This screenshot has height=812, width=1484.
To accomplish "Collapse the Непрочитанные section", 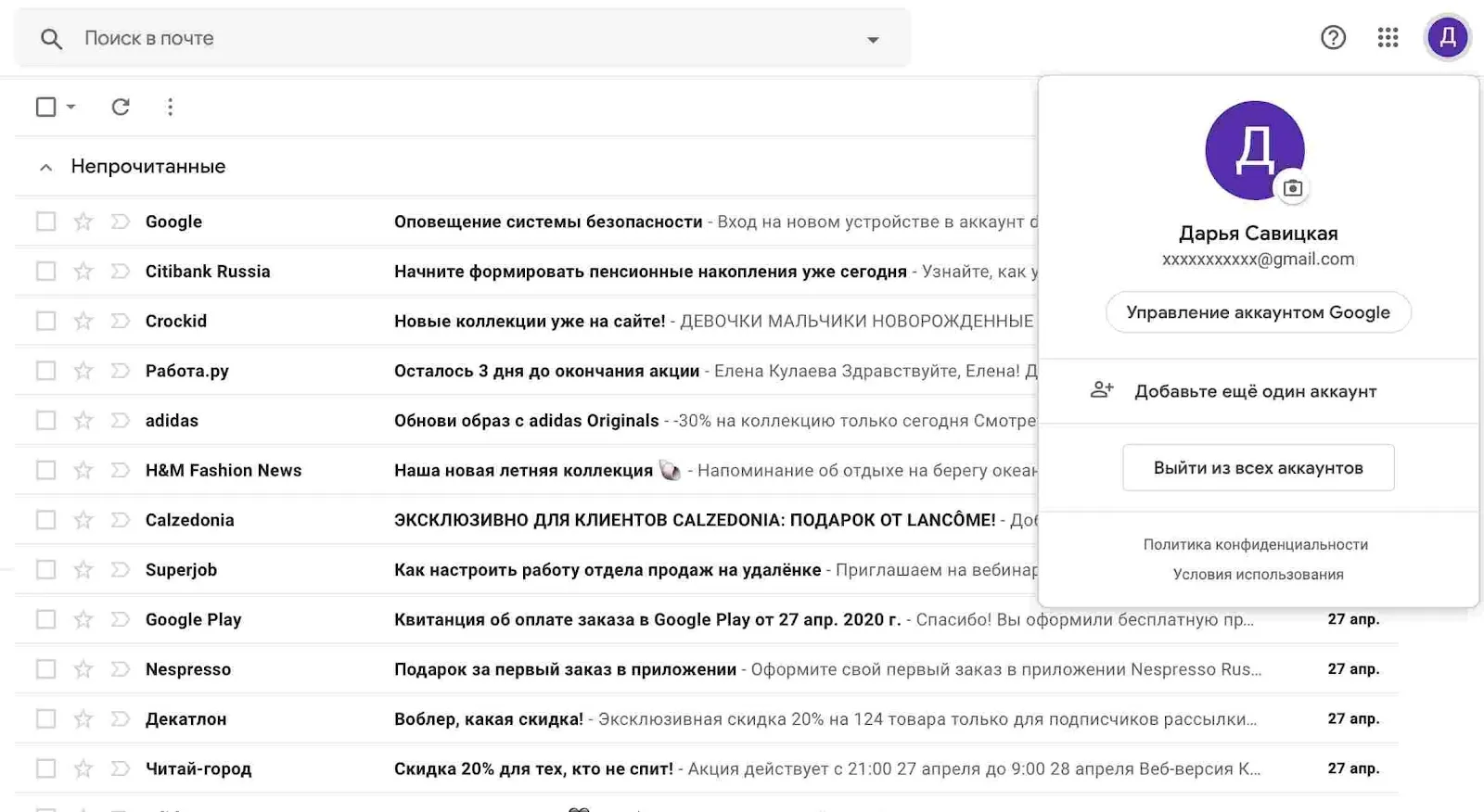I will point(45,168).
